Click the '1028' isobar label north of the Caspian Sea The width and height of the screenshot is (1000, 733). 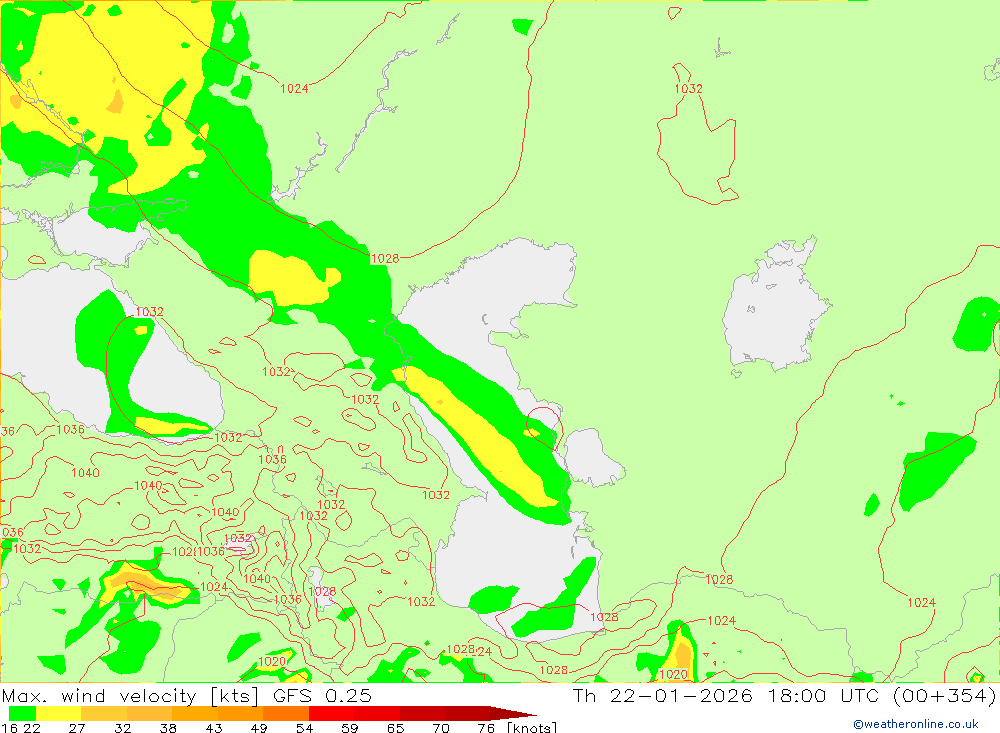(385, 258)
